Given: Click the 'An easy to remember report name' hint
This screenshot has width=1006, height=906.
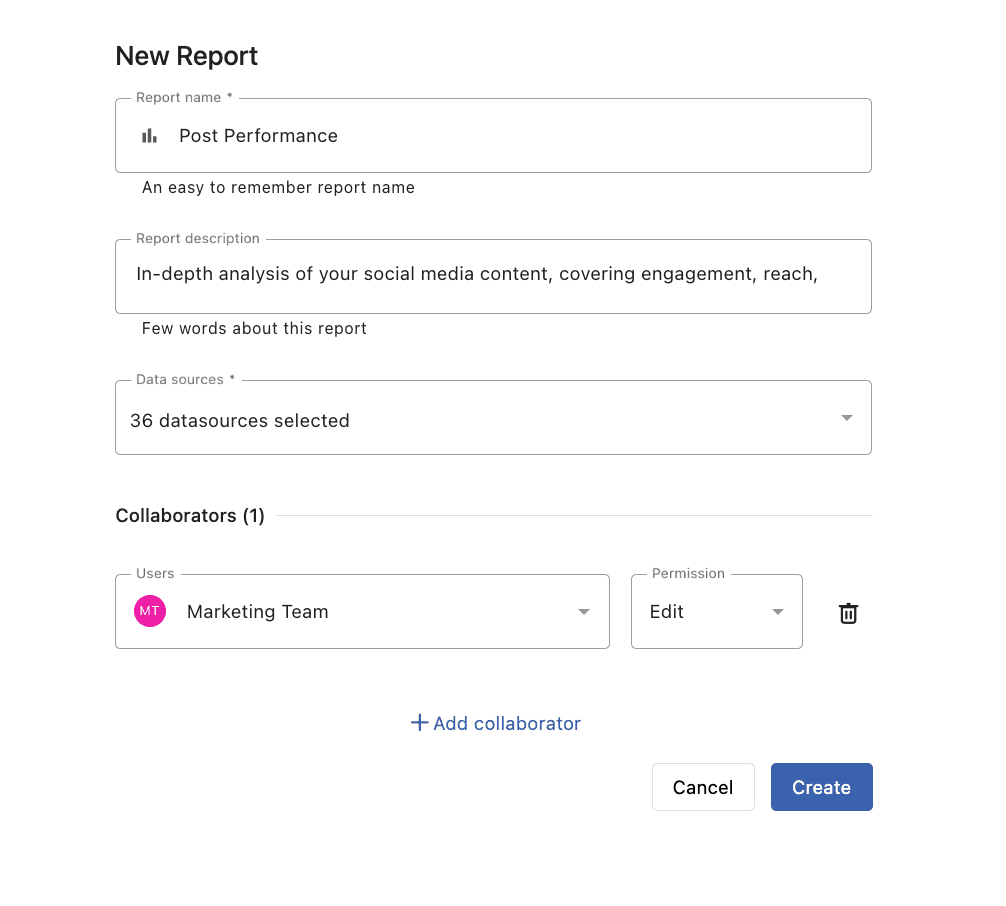Looking at the screenshot, I should pyautogui.click(x=278, y=187).
